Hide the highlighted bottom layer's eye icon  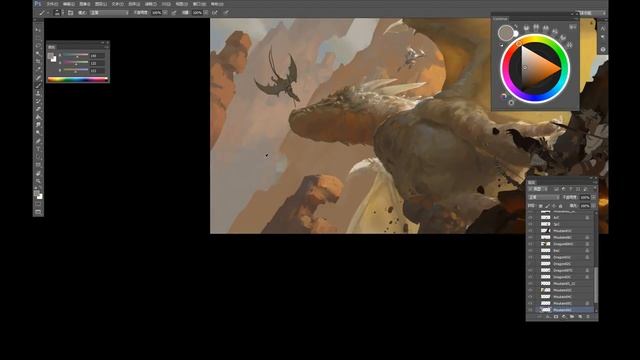(x=531, y=310)
